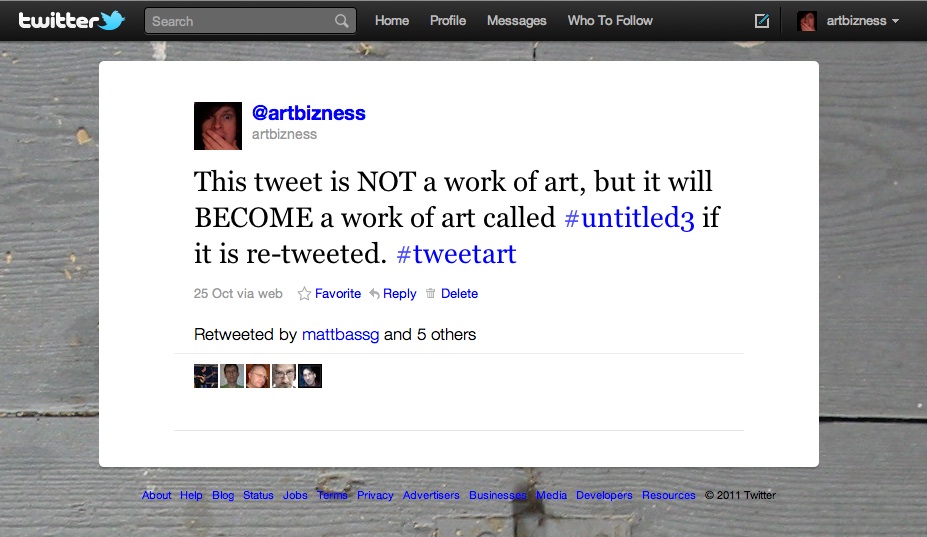This screenshot has width=927, height=537.
Task: Click the first retweeter avatar with guitar
Action: tap(206, 376)
